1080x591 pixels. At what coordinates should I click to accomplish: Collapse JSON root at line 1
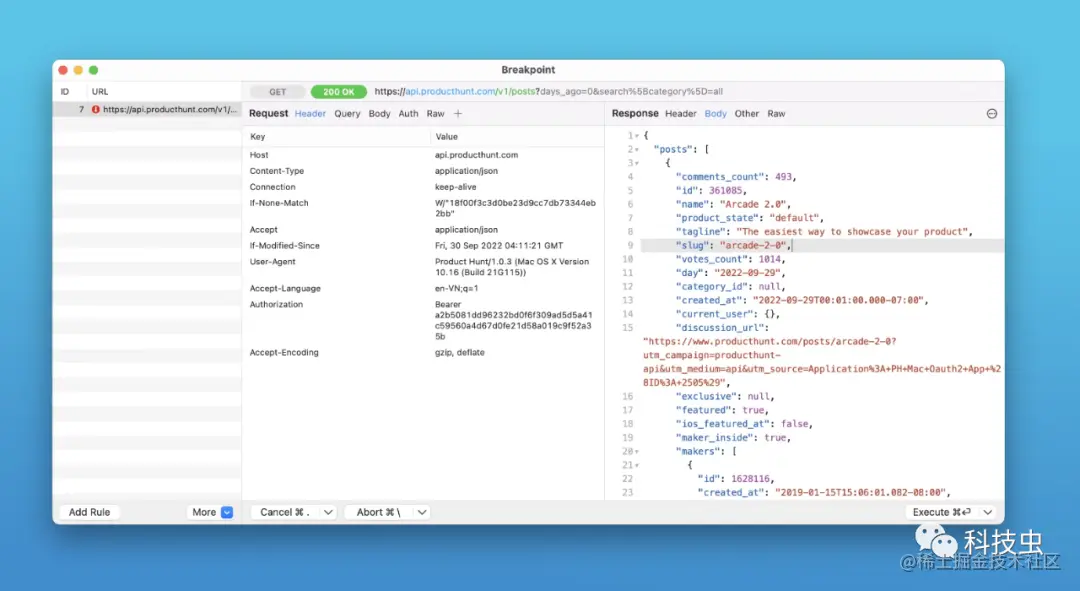click(x=636, y=136)
